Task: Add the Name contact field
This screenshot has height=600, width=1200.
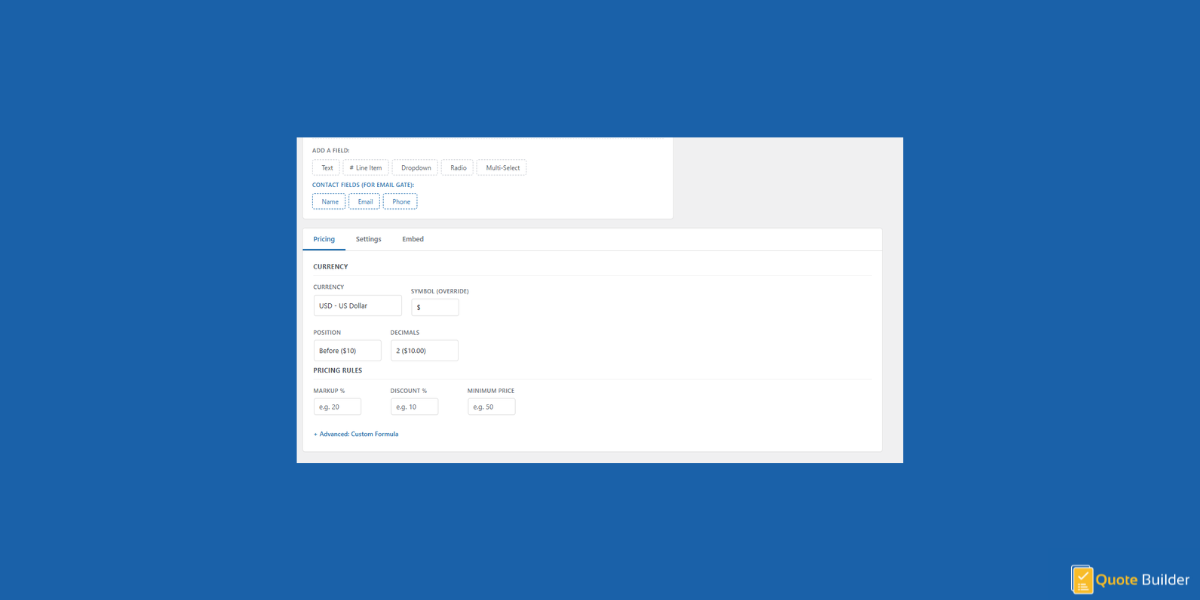Action: tap(329, 201)
